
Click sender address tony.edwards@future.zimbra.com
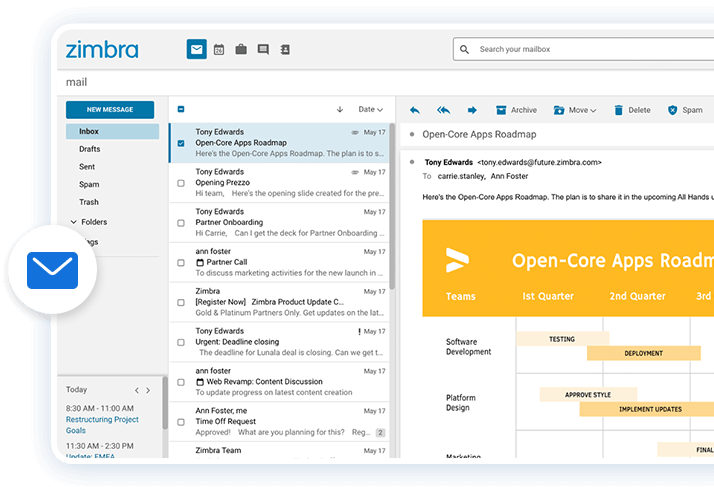tap(539, 162)
